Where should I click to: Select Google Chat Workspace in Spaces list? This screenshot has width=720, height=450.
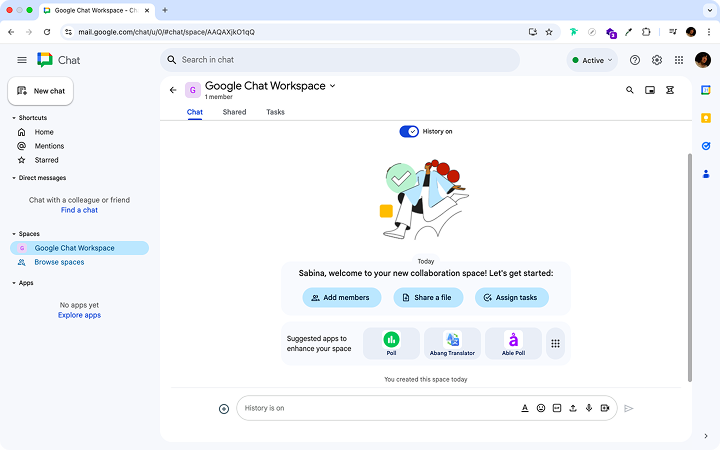point(79,248)
